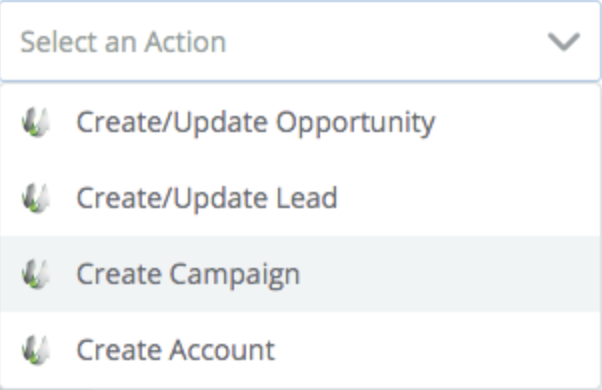Pick Create Account from the action list
Screen dimensions: 602x390
click(x=301, y=350)
